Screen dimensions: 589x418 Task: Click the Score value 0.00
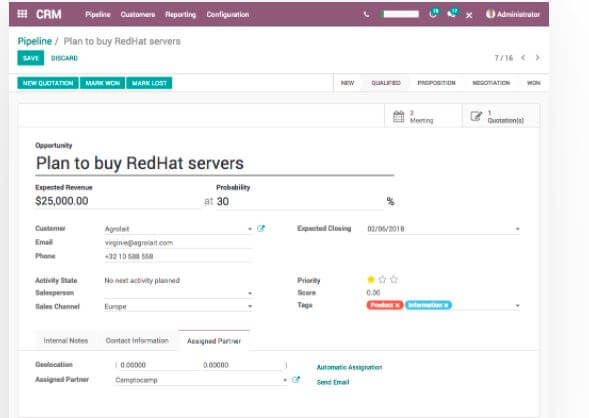click(373, 293)
